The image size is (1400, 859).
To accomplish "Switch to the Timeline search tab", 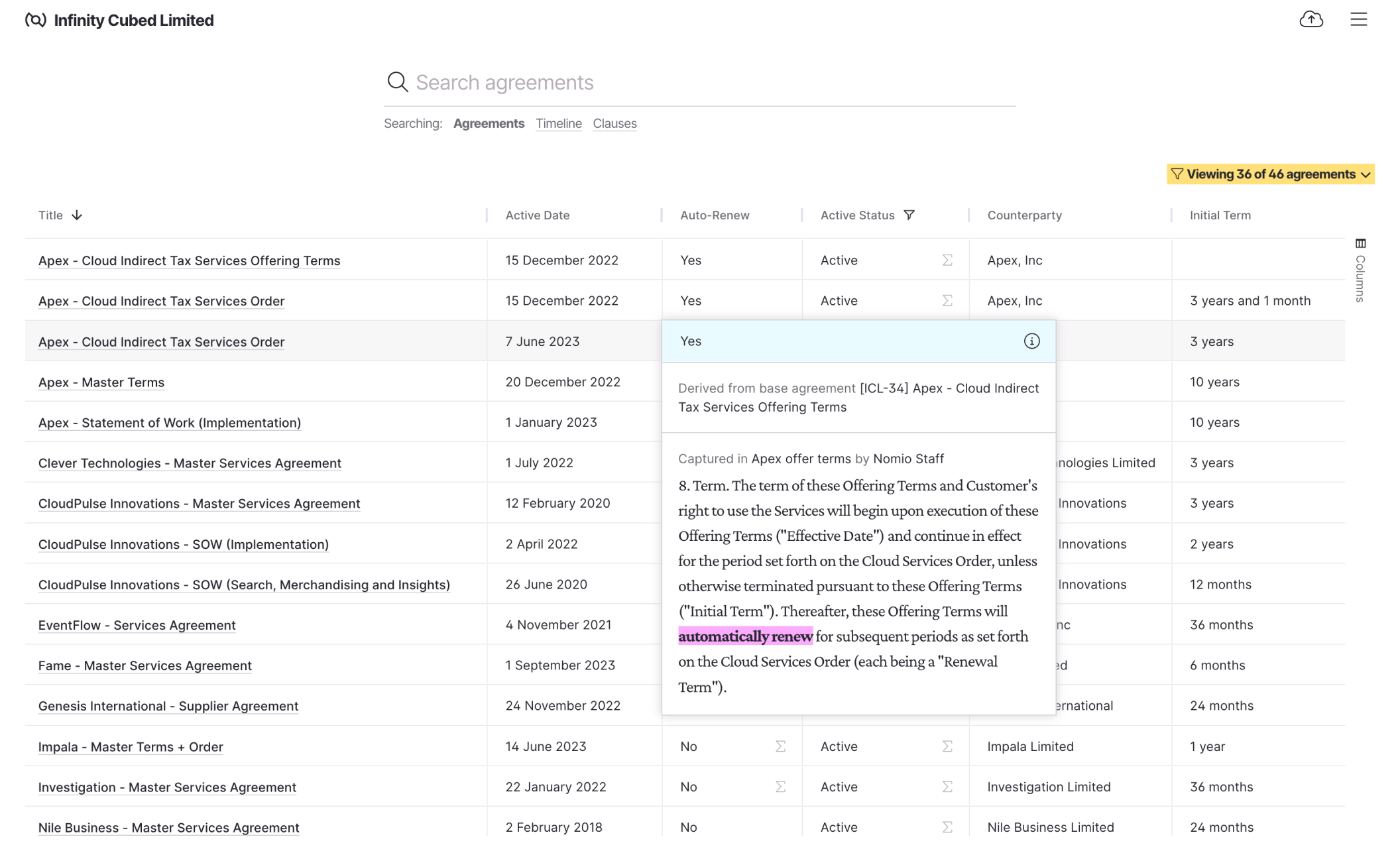I will click(558, 123).
